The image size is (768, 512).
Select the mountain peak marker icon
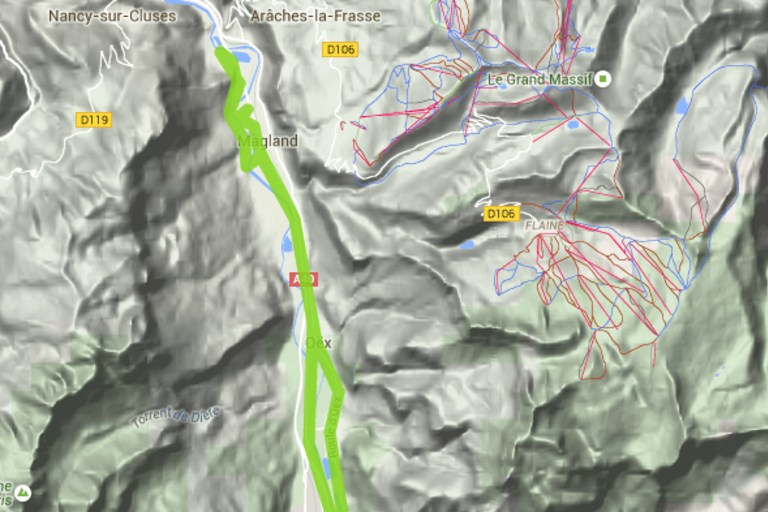click(23, 493)
